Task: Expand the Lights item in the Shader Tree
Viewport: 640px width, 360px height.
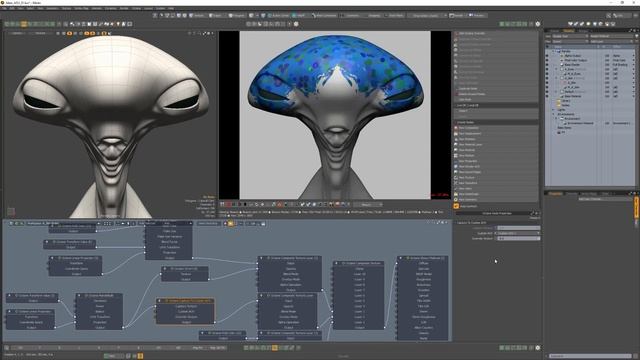Action: pos(553,110)
